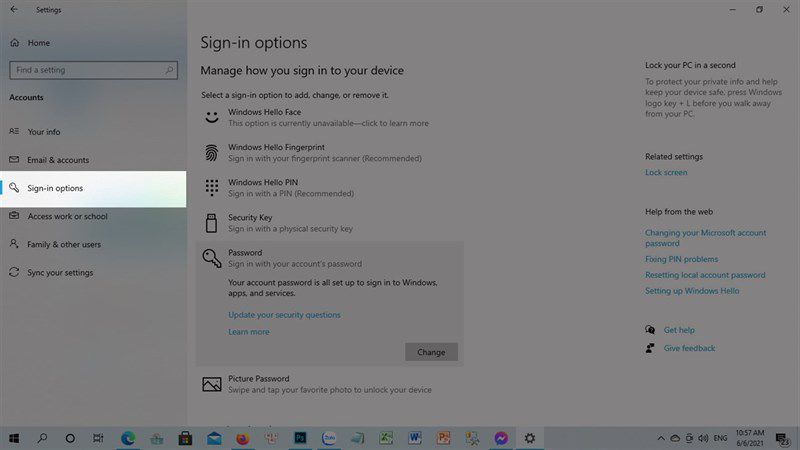Open volume control in system tray
This screenshot has width=800, height=450.
click(x=704, y=438)
